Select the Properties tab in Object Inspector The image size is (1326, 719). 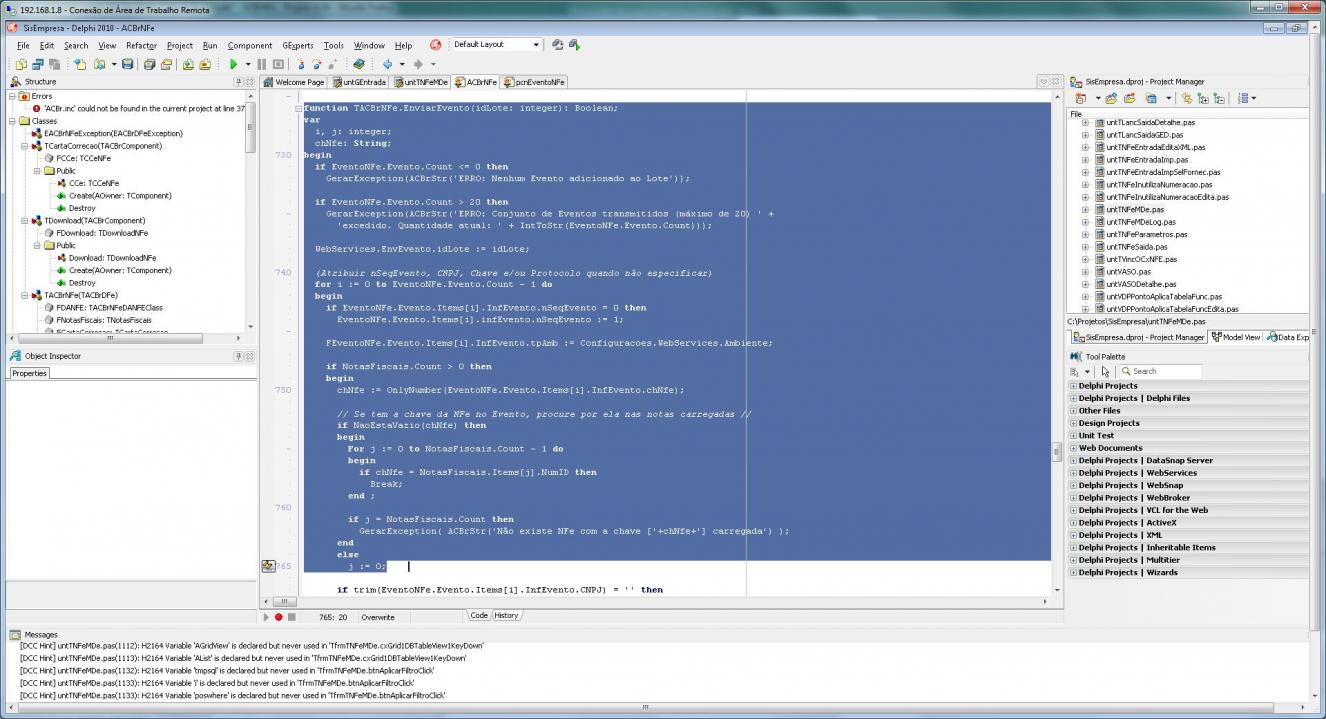tap(30, 373)
